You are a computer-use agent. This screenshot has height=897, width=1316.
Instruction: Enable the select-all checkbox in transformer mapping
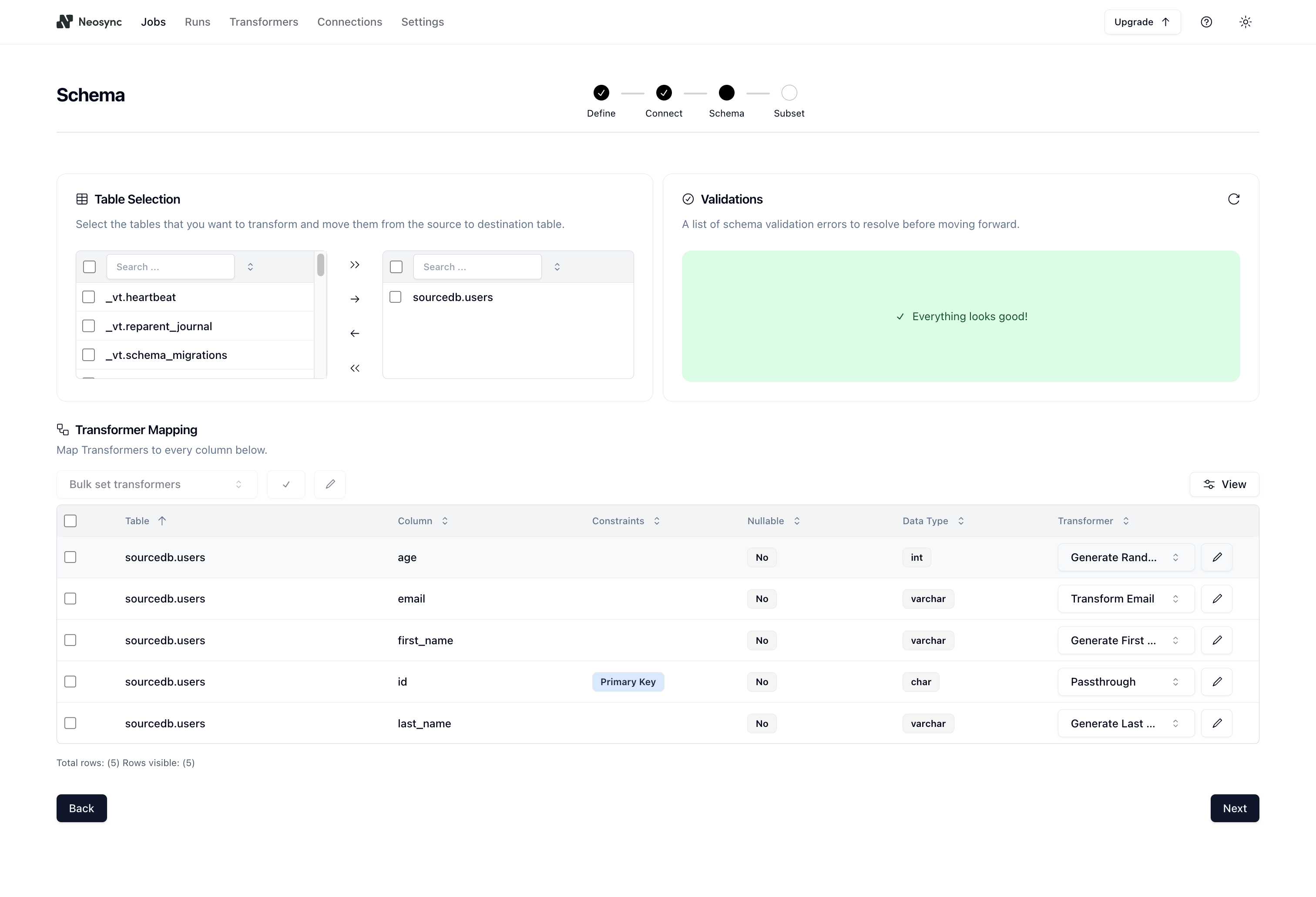pos(70,520)
